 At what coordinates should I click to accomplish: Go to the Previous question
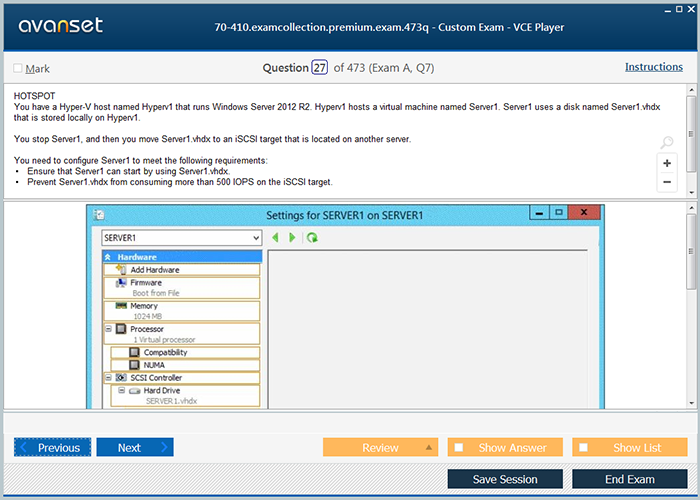(52, 447)
